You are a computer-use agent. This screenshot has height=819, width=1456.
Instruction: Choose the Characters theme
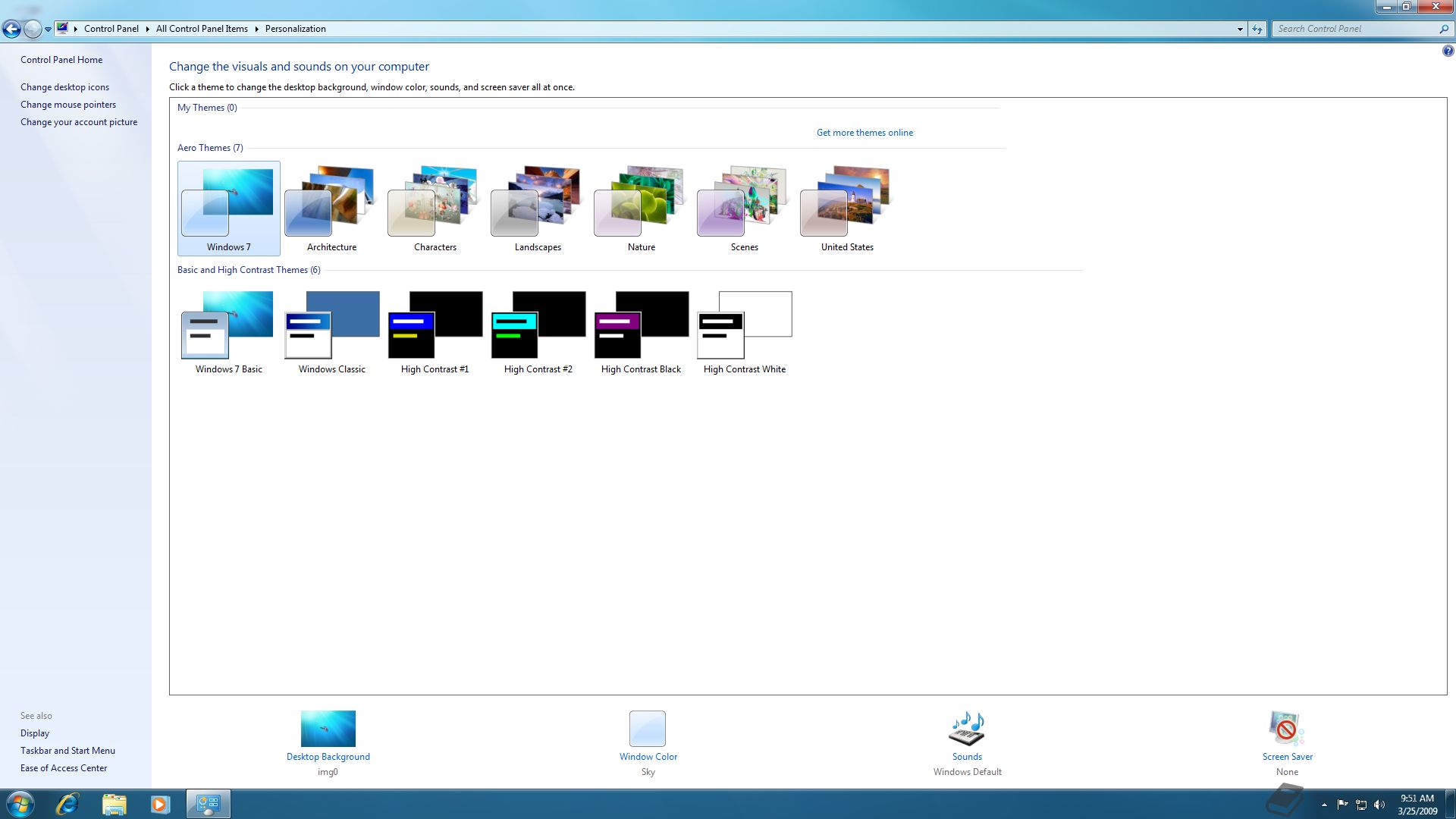(435, 208)
